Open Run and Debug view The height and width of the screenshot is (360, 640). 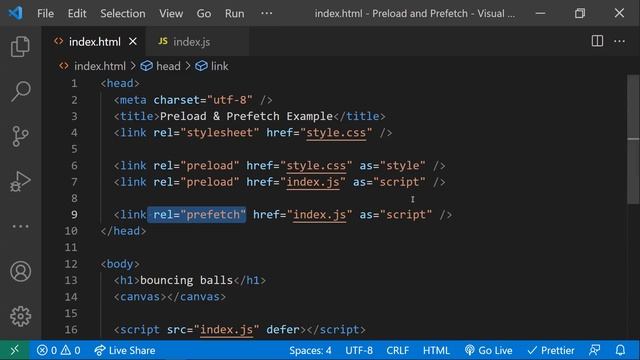[x=20, y=181]
